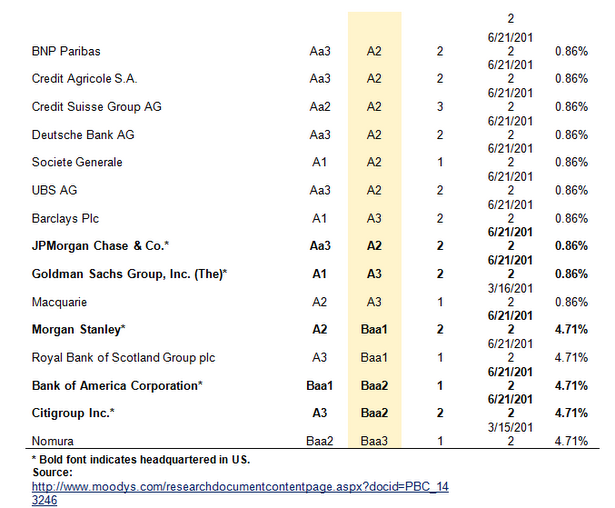Select the 'Credit Agricole S.A.' row name
This screenshot has height=508, width=615.
click(x=84, y=79)
